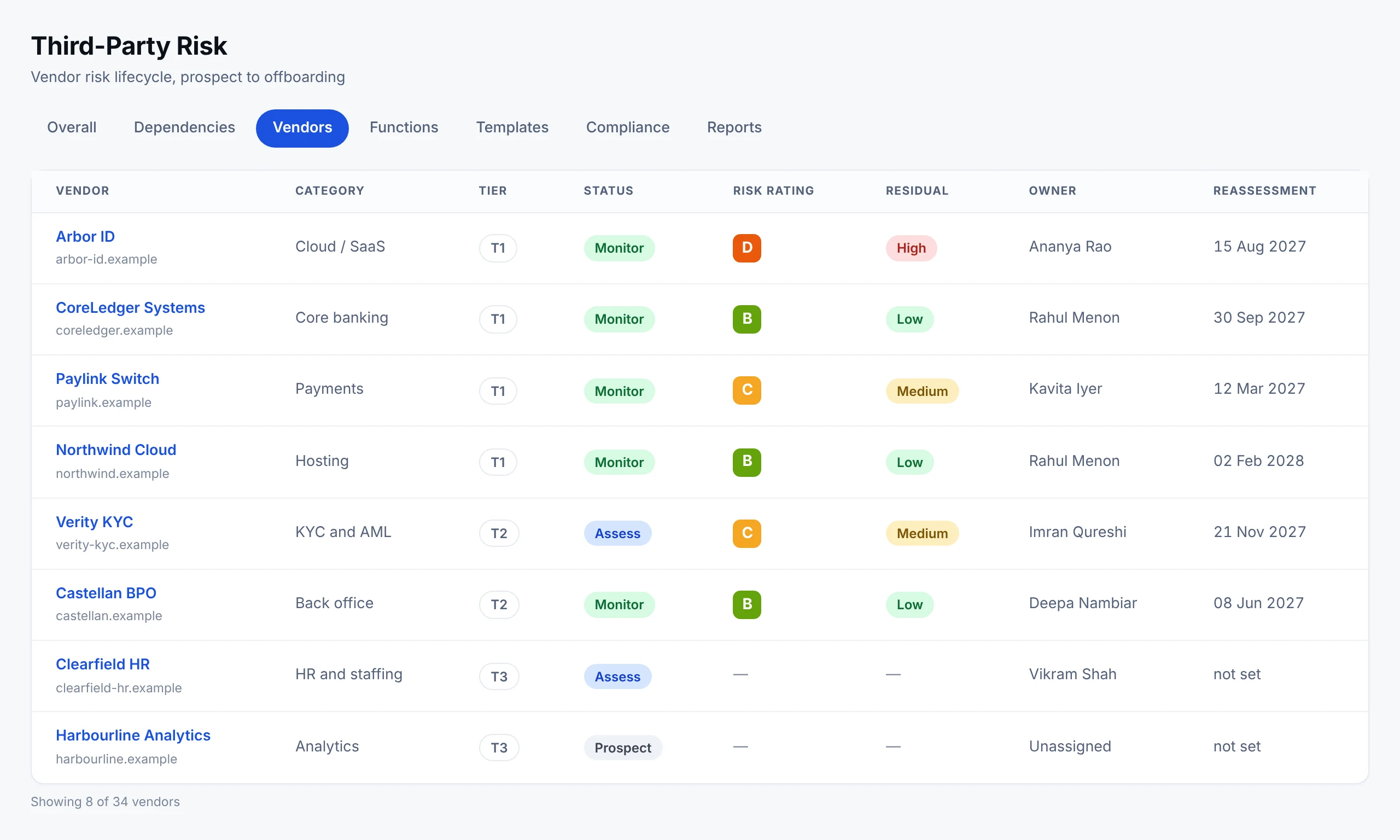Viewport: 1400px width, 840px height.
Task: Click the Monitor status pill for Northwind Cloud
Action: point(619,462)
